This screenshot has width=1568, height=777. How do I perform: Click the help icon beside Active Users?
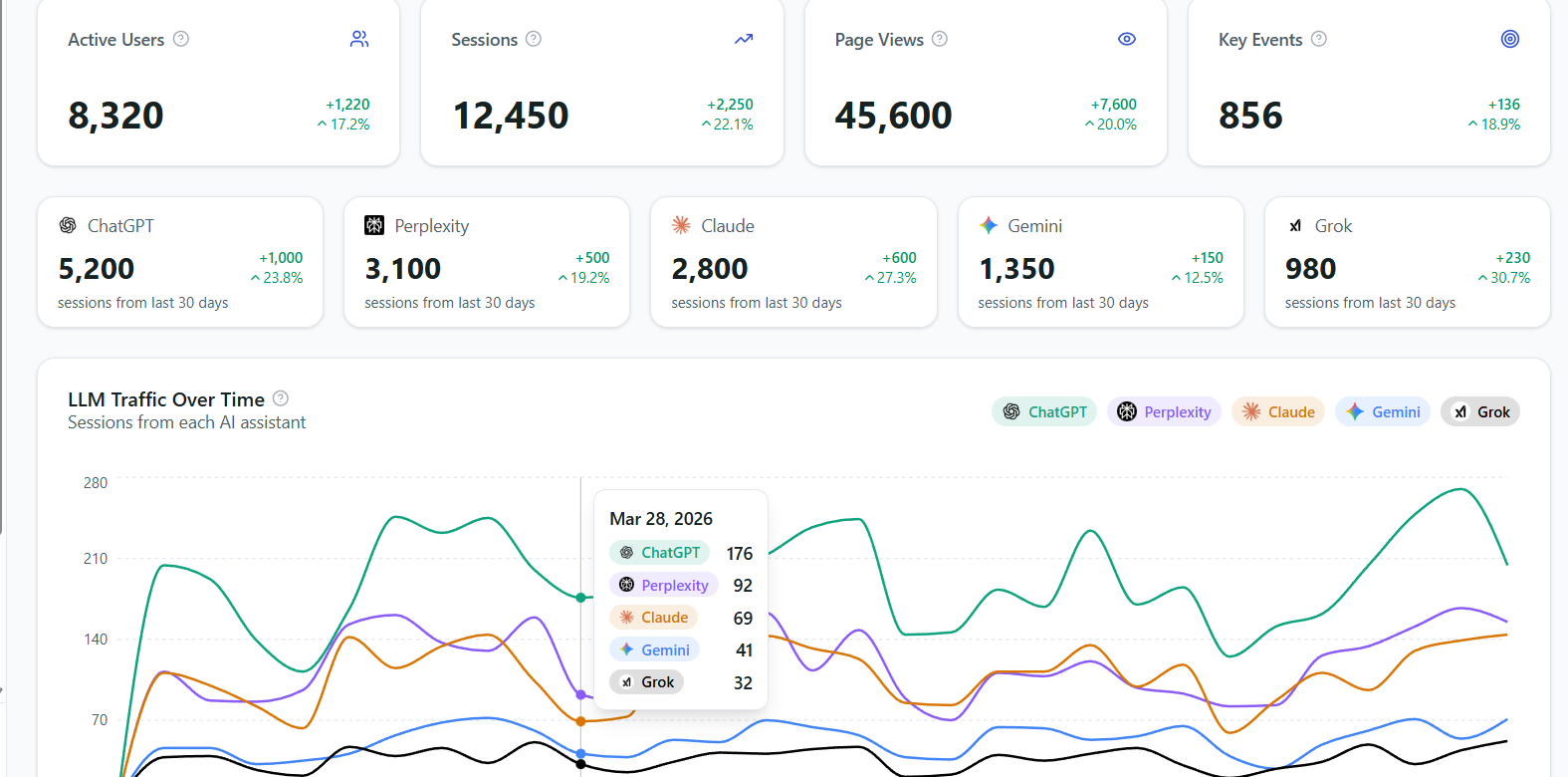(x=181, y=39)
